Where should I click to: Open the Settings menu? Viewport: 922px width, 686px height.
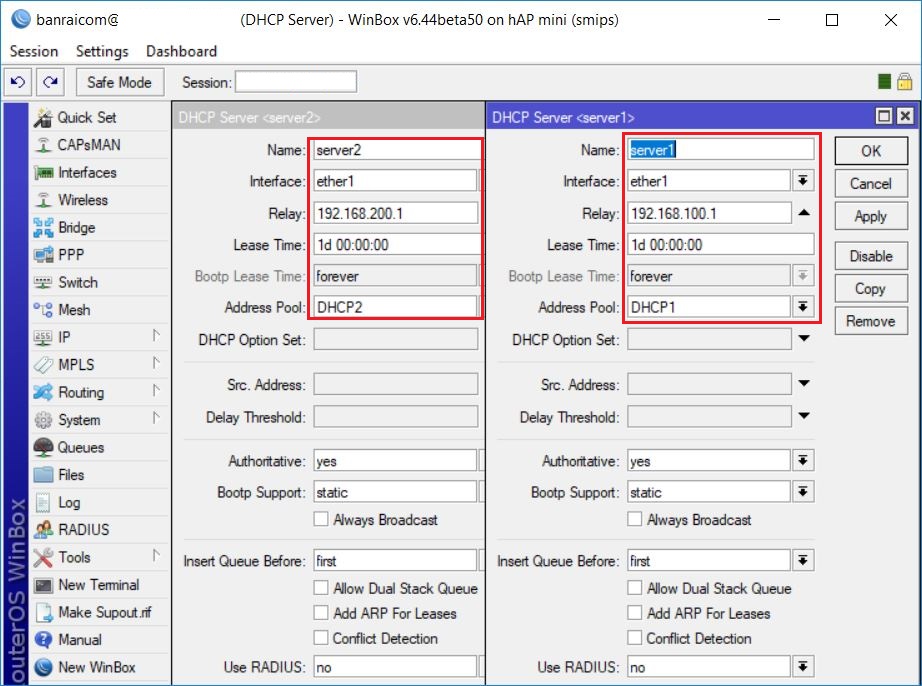click(102, 52)
